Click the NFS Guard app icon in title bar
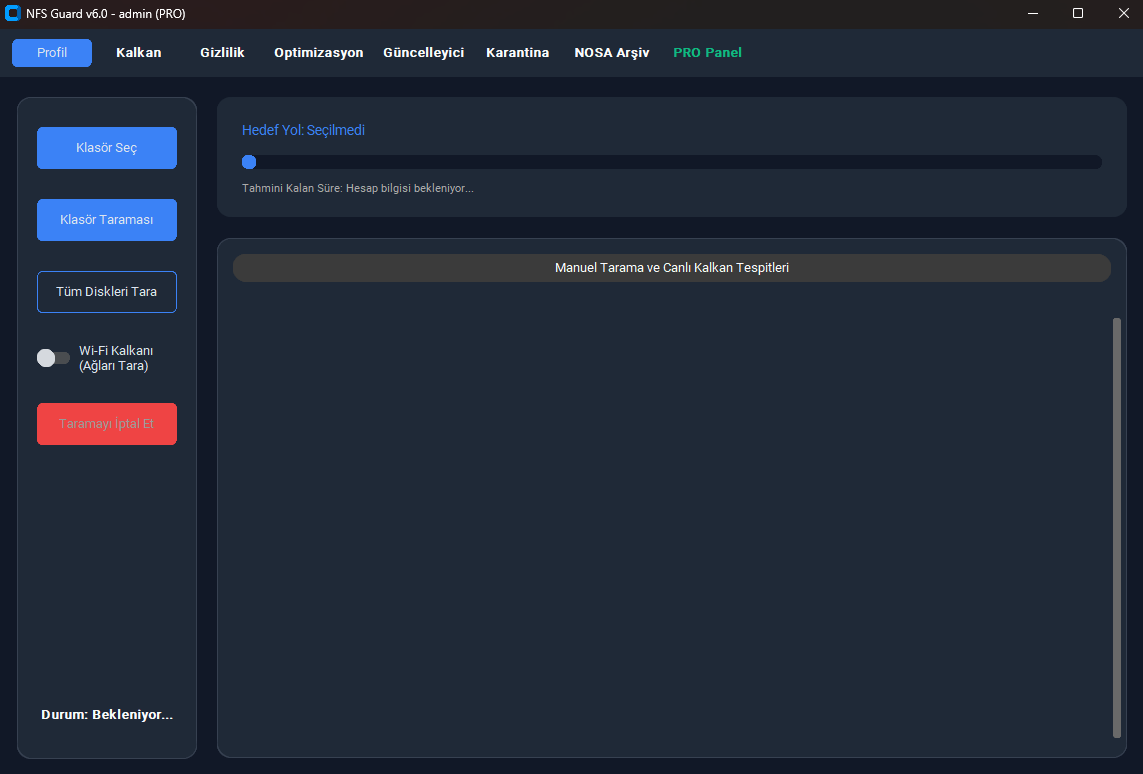This screenshot has width=1143, height=774. click(12, 13)
